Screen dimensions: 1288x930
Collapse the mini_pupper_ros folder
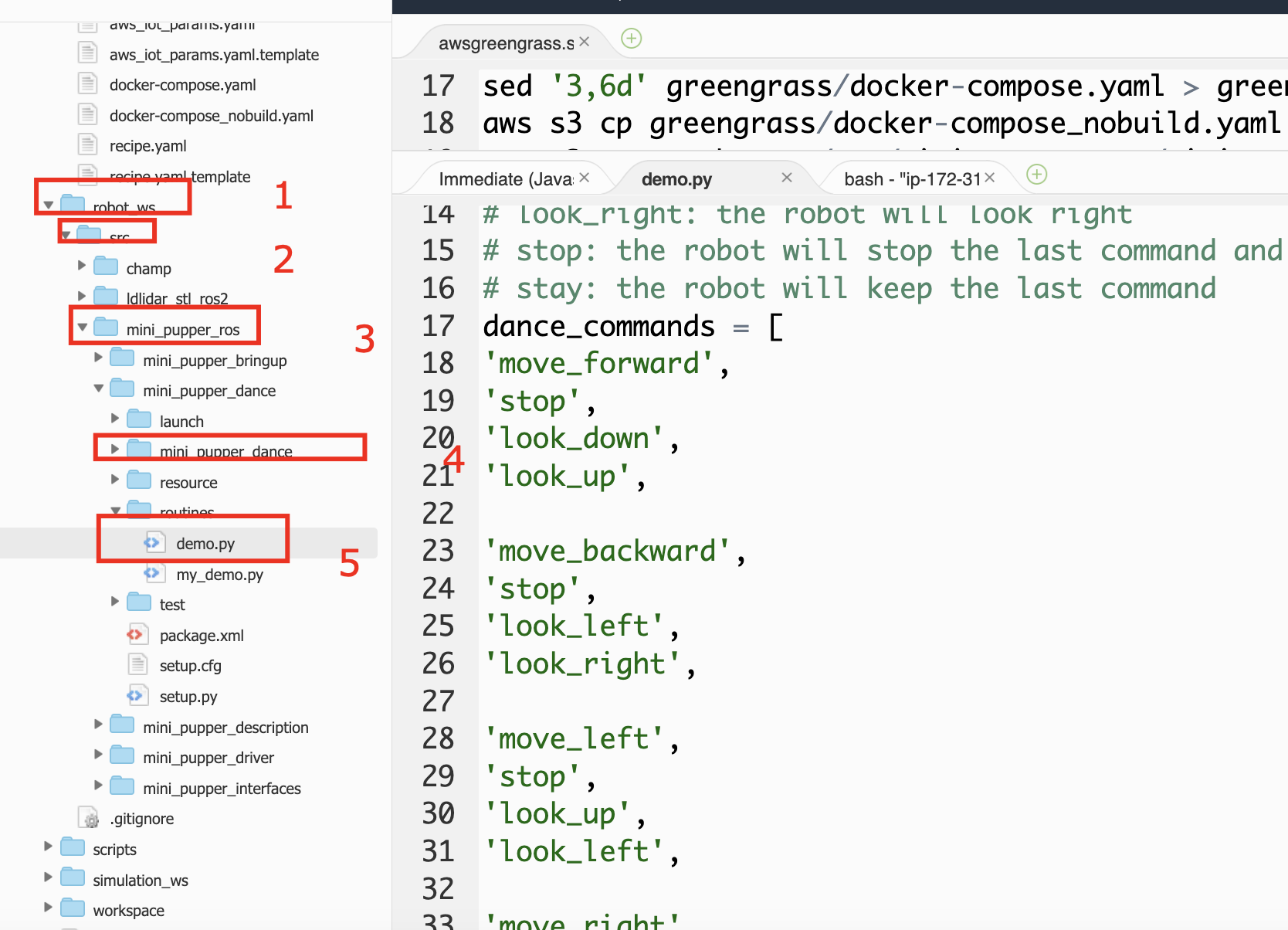click(x=83, y=328)
